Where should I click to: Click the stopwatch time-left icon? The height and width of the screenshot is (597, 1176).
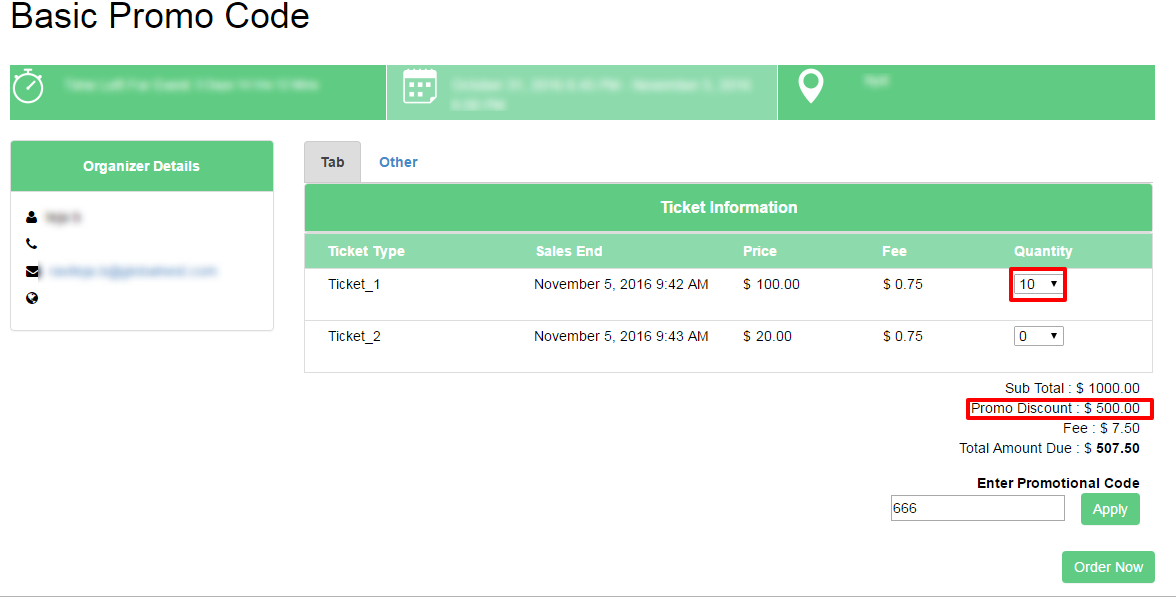(x=28, y=86)
